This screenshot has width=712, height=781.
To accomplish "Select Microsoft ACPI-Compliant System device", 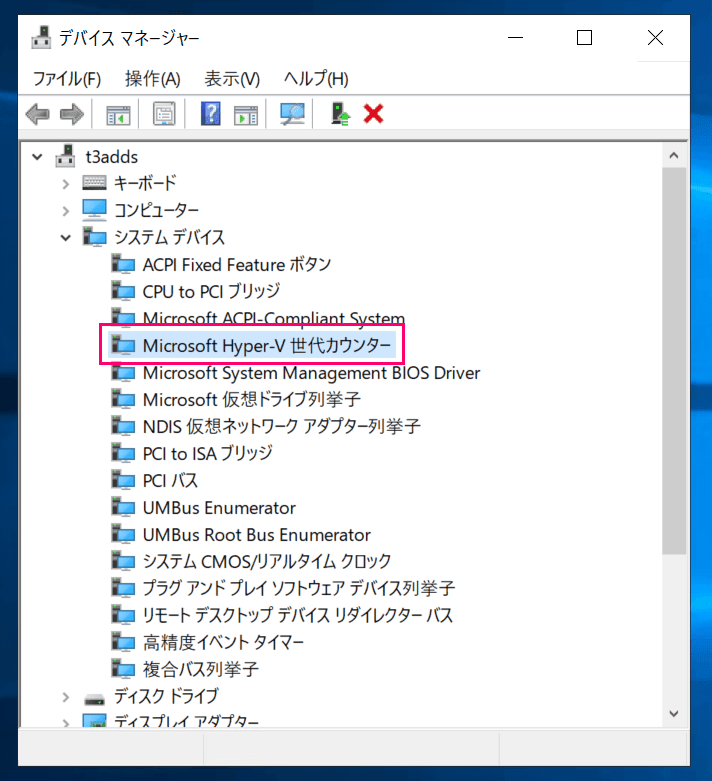I will pos(274,318).
